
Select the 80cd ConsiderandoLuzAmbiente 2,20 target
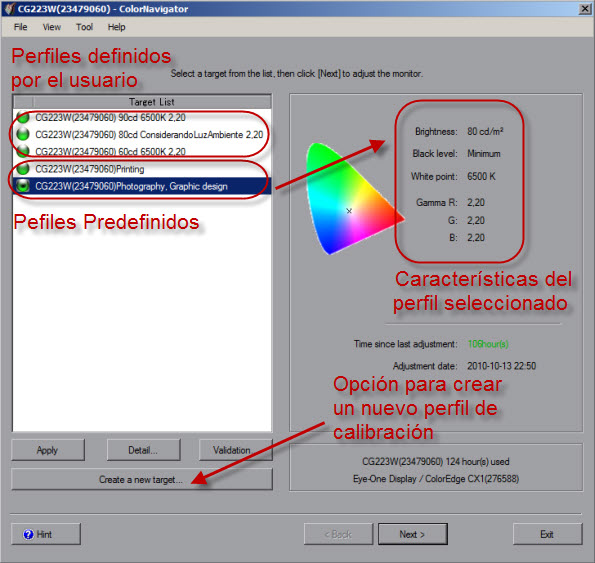[142, 134]
